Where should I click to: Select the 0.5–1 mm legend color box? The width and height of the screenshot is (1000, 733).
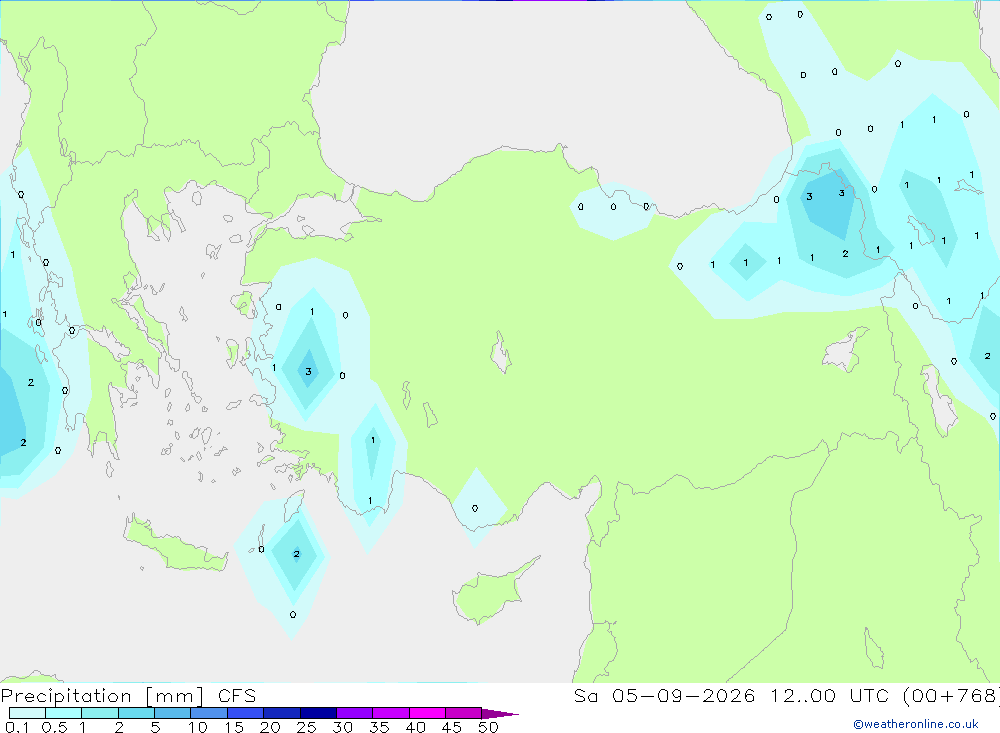click(64, 713)
